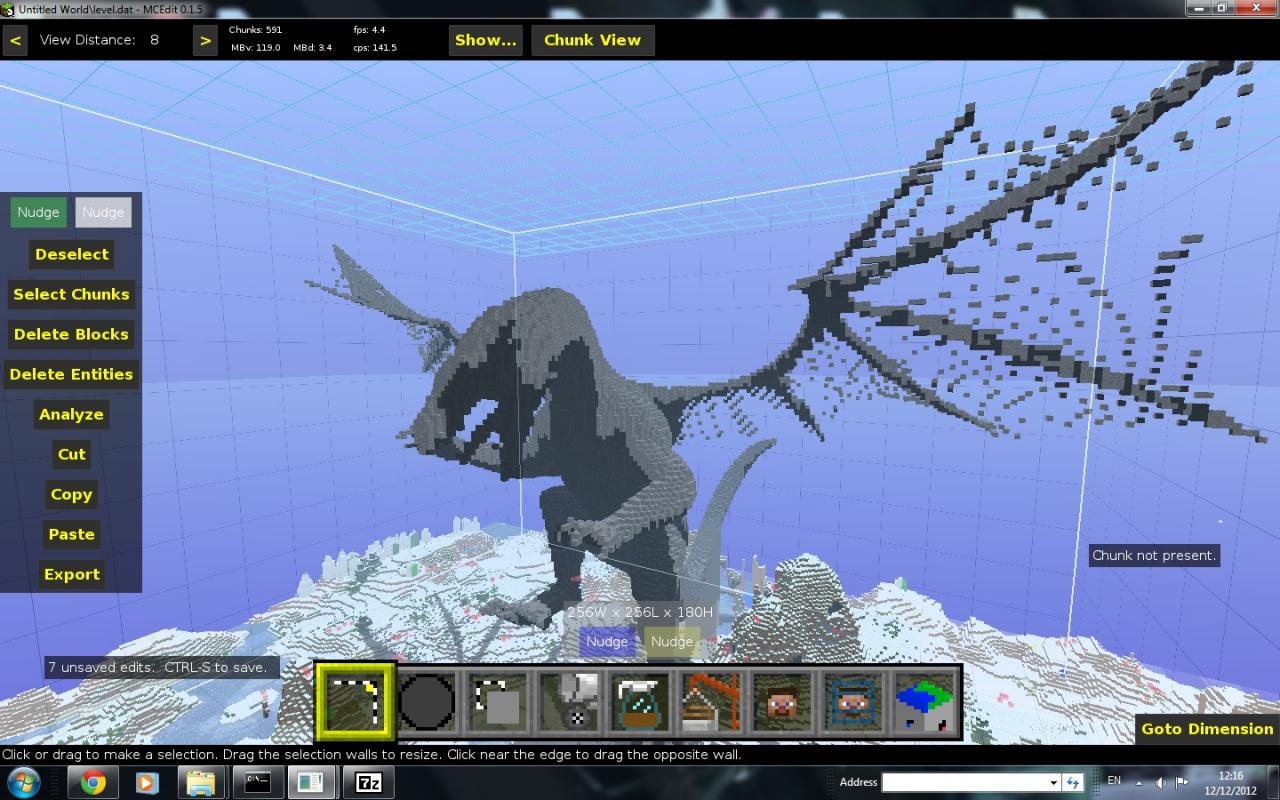Screen dimensions: 1280x800
Task: Toggle the active green Nudge button
Action: click(x=38, y=212)
